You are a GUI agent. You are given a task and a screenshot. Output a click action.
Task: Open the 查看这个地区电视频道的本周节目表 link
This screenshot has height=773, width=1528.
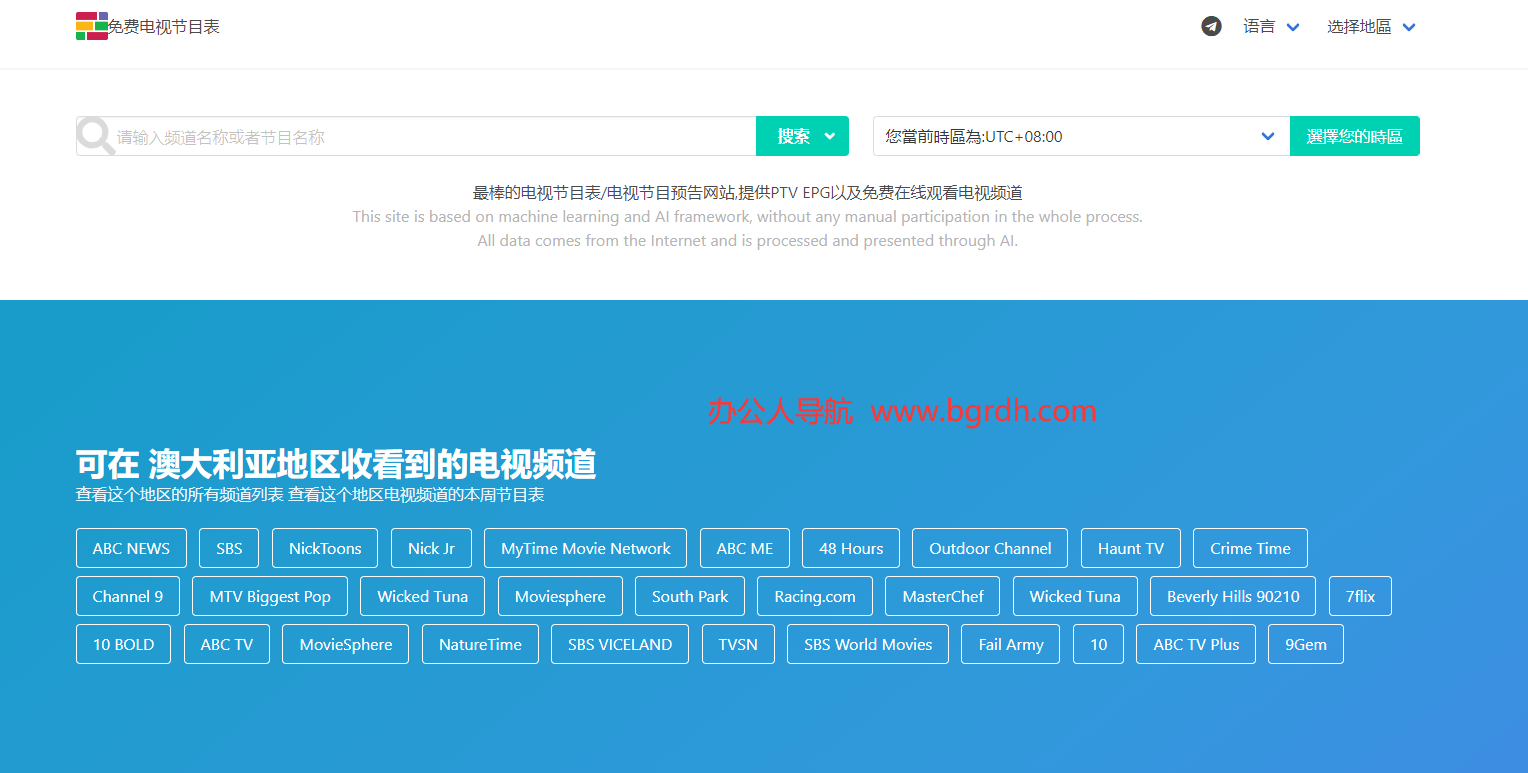click(416, 494)
